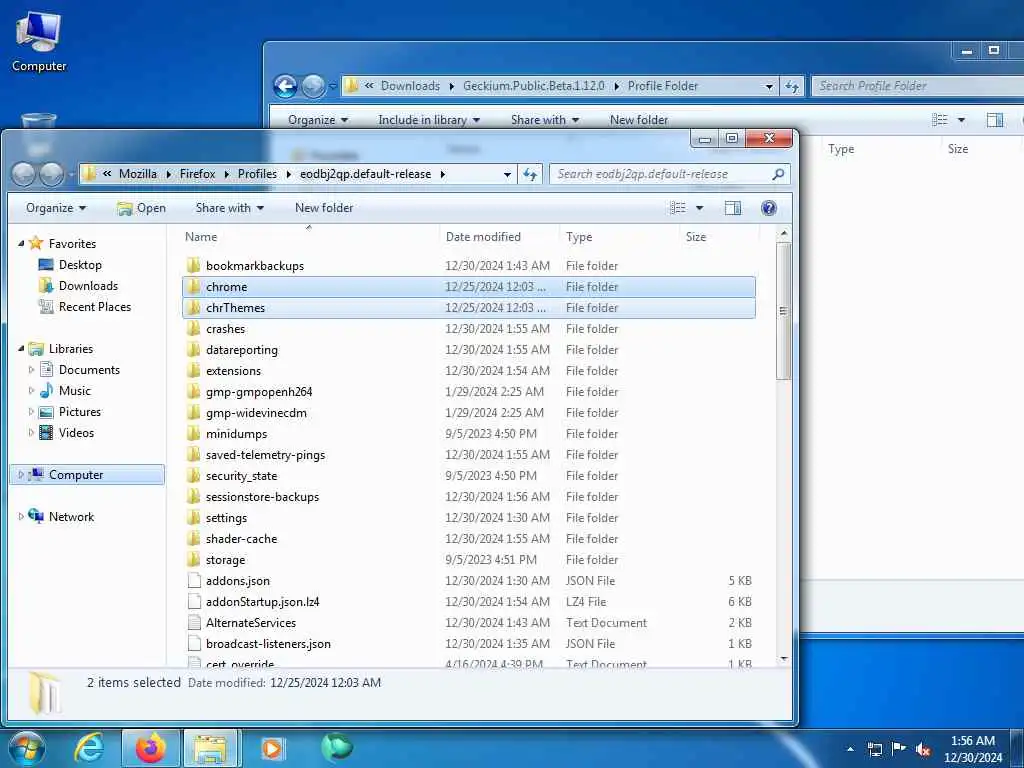The width and height of the screenshot is (1024, 768).
Task: Select broadcast-listeners.json file
Action: tap(268, 644)
